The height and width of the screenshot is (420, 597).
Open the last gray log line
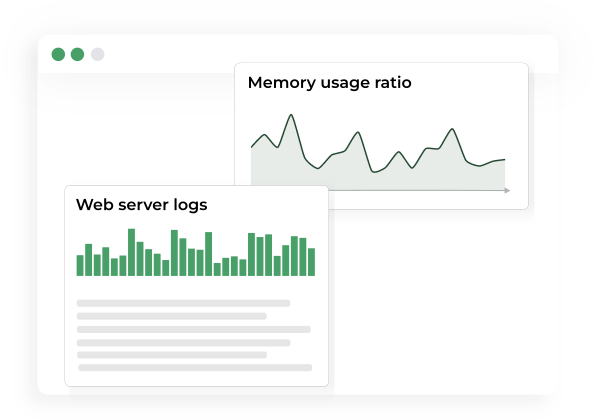point(195,367)
